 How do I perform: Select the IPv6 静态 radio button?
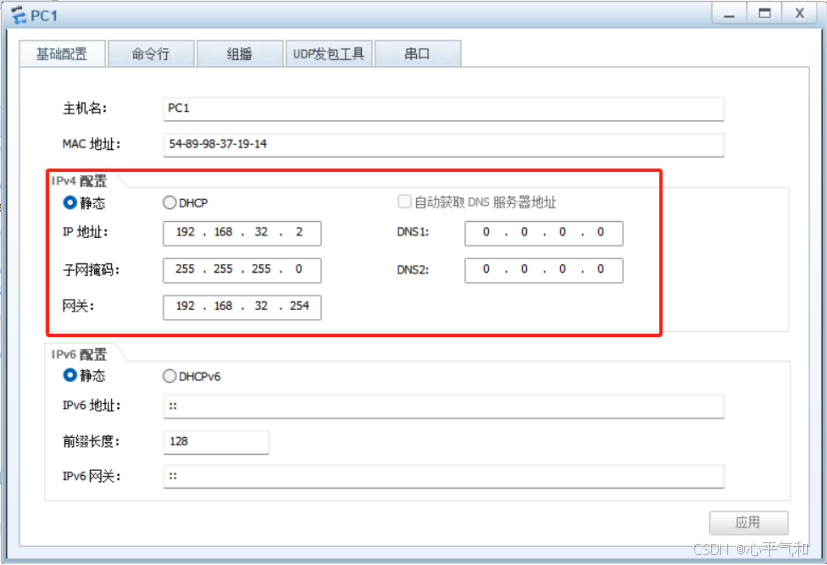[x=70, y=375]
